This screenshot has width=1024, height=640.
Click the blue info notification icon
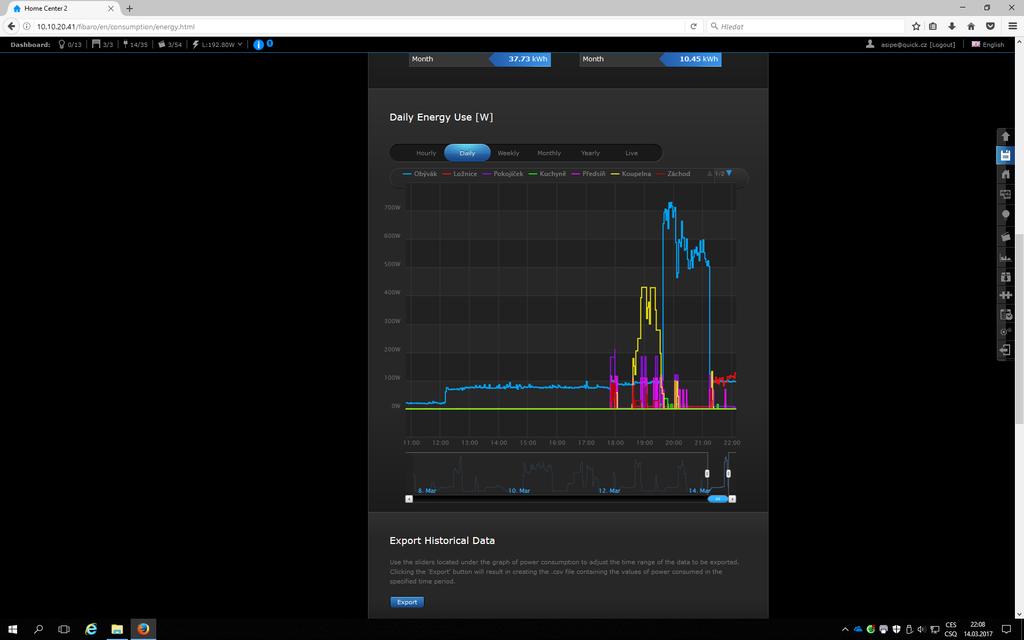(259, 44)
